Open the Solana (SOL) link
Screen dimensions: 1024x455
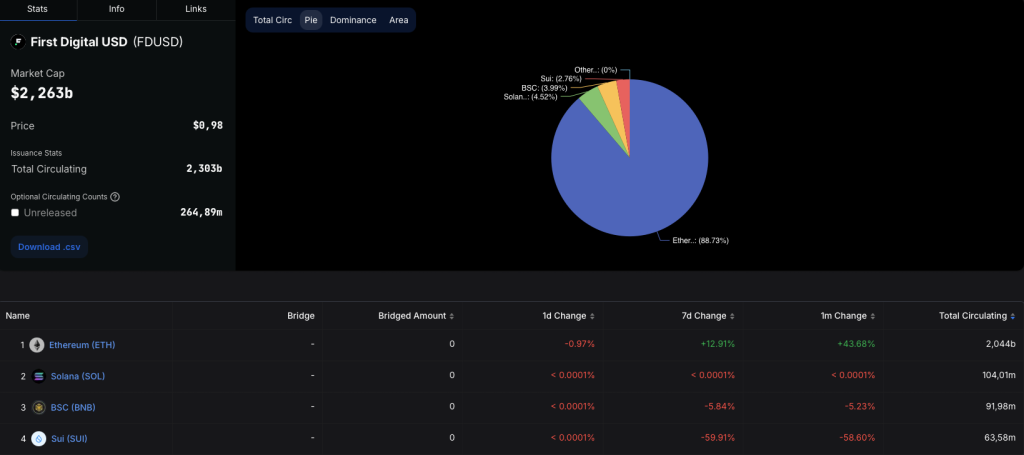point(78,376)
